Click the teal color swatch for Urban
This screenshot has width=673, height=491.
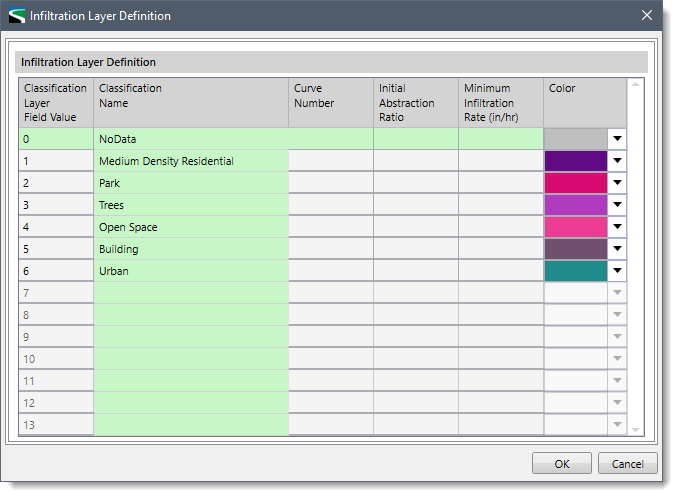click(575, 271)
